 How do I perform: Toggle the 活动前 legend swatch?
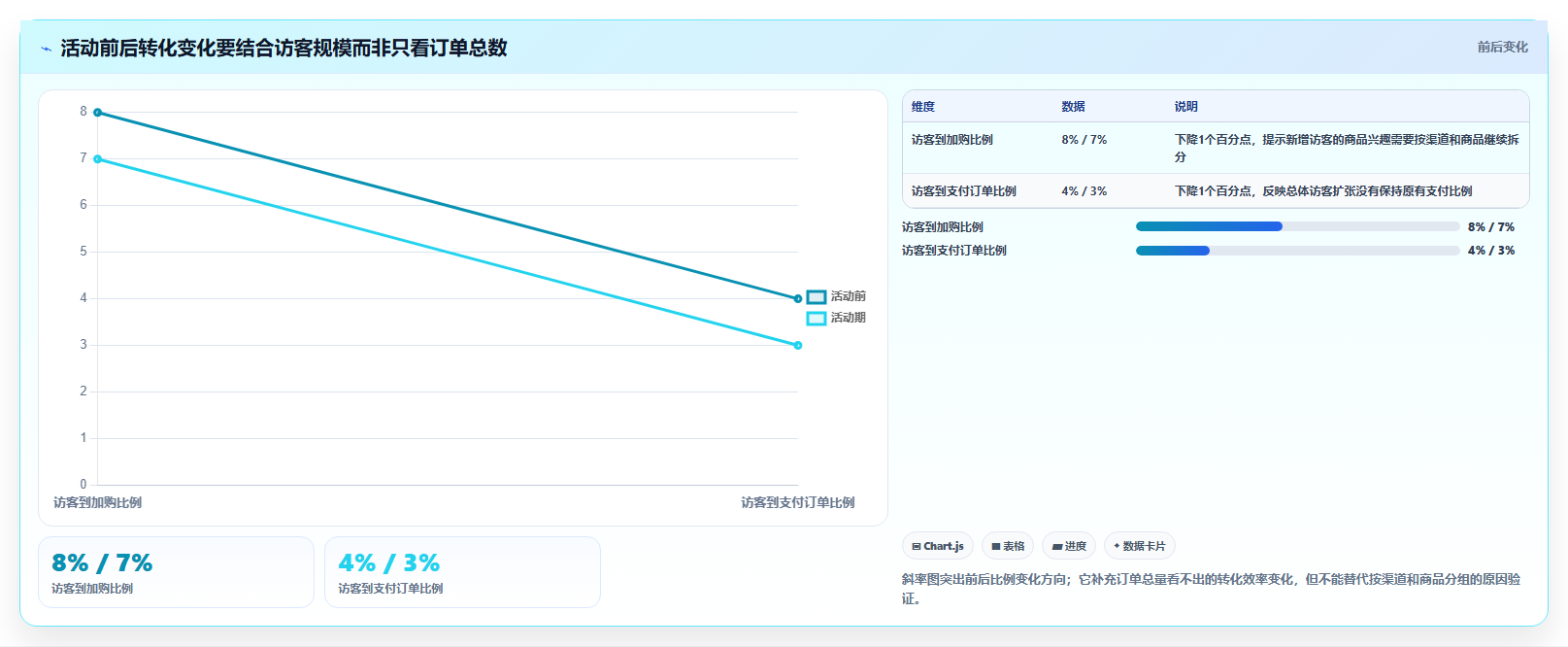click(x=817, y=297)
